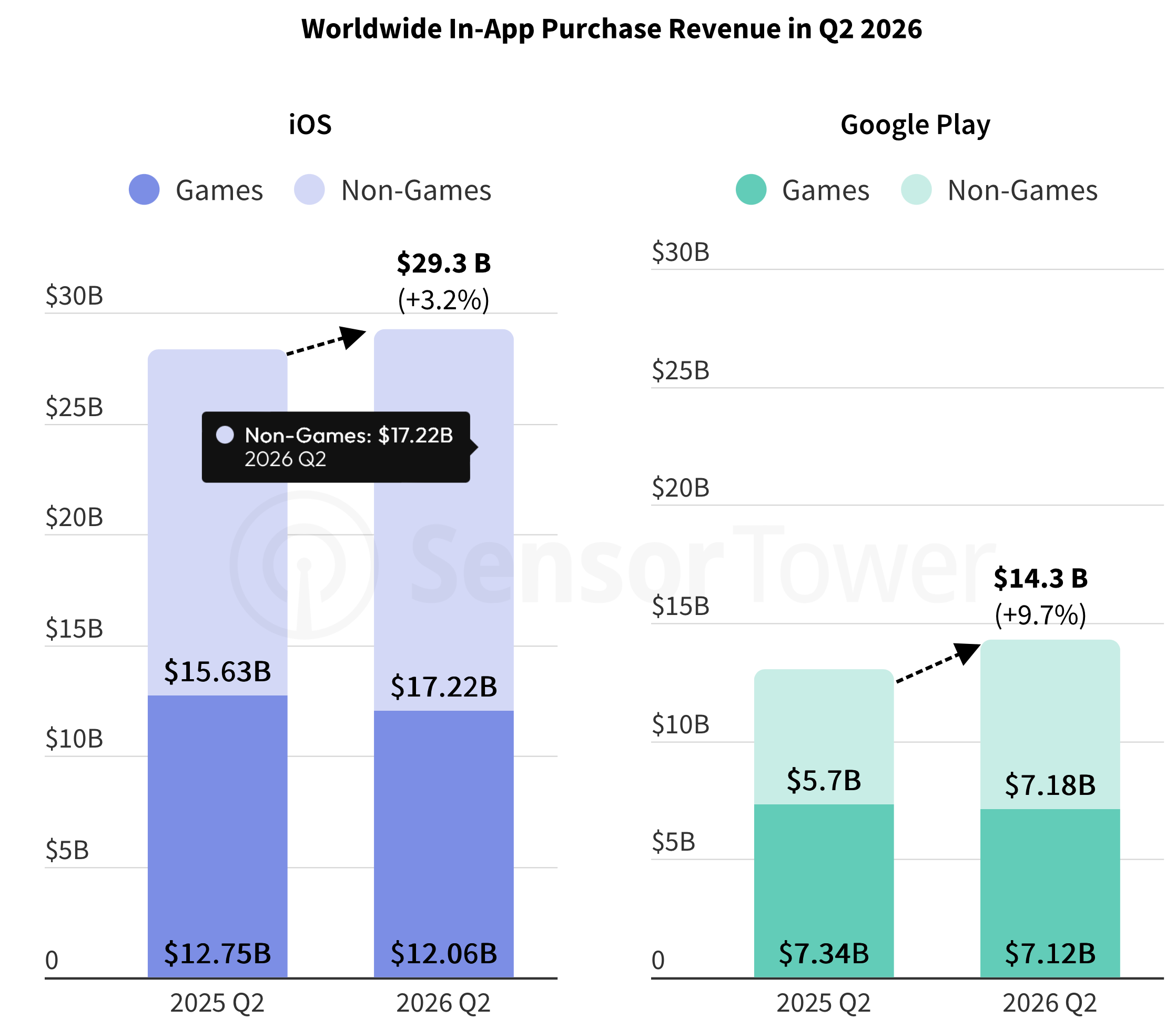Click "2026 Q2" inside the black tooltip
The width and height of the screenshot is (1176, 1029).
tap(285, 459)
